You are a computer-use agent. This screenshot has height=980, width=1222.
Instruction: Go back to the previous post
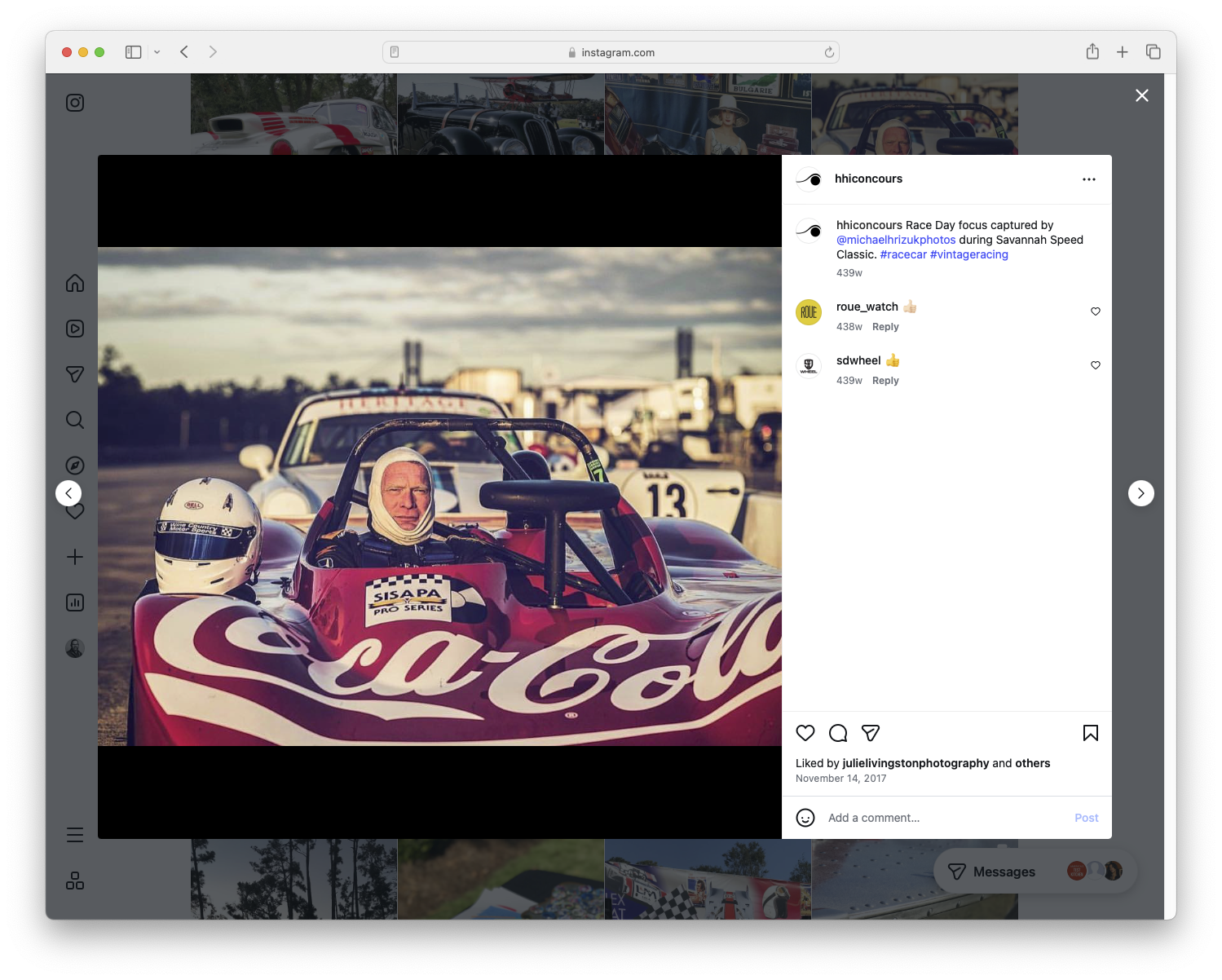tap(68, 493)
